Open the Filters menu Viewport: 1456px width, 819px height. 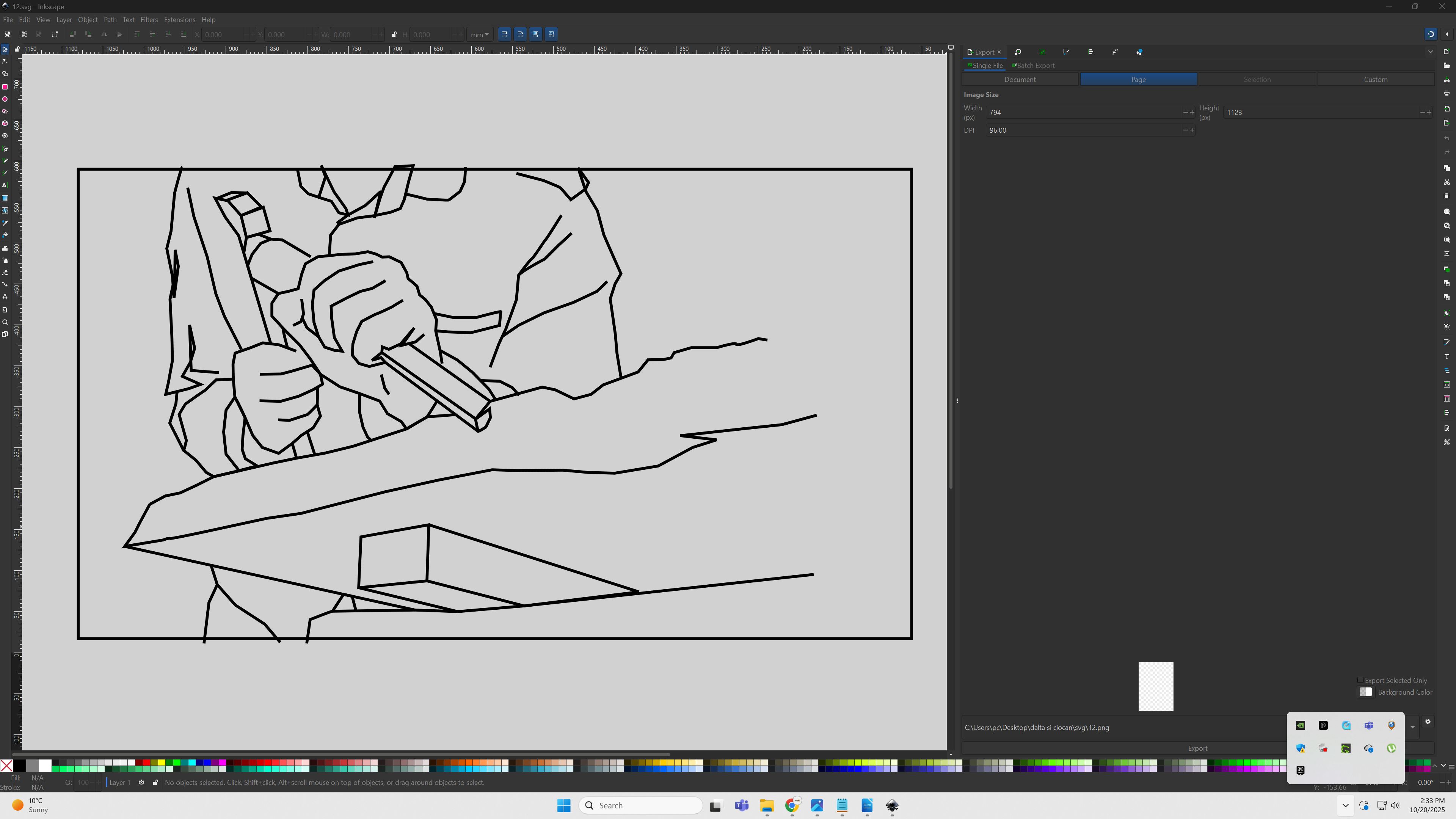149,19
